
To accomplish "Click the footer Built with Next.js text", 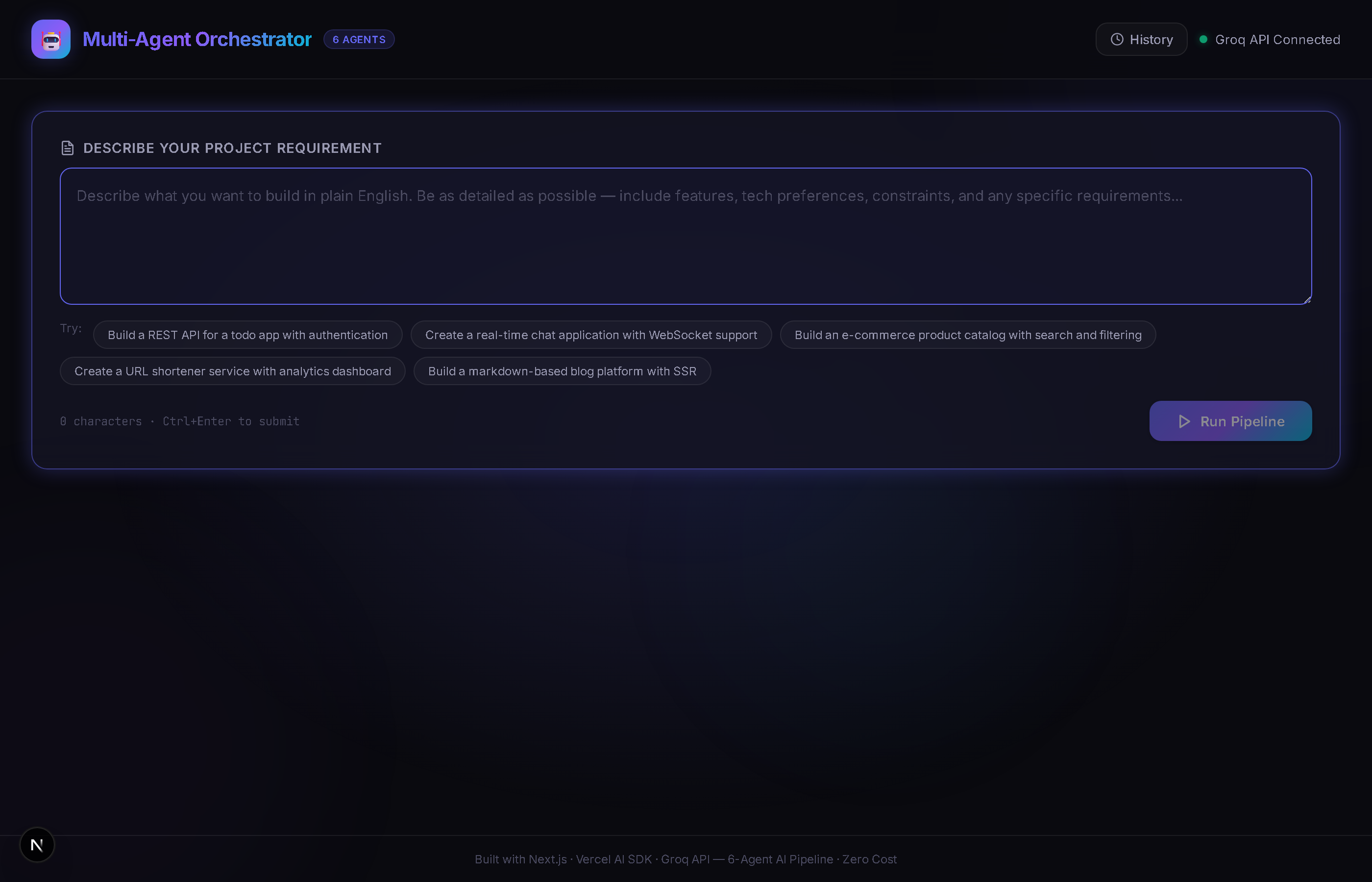I will click(520, 859).
